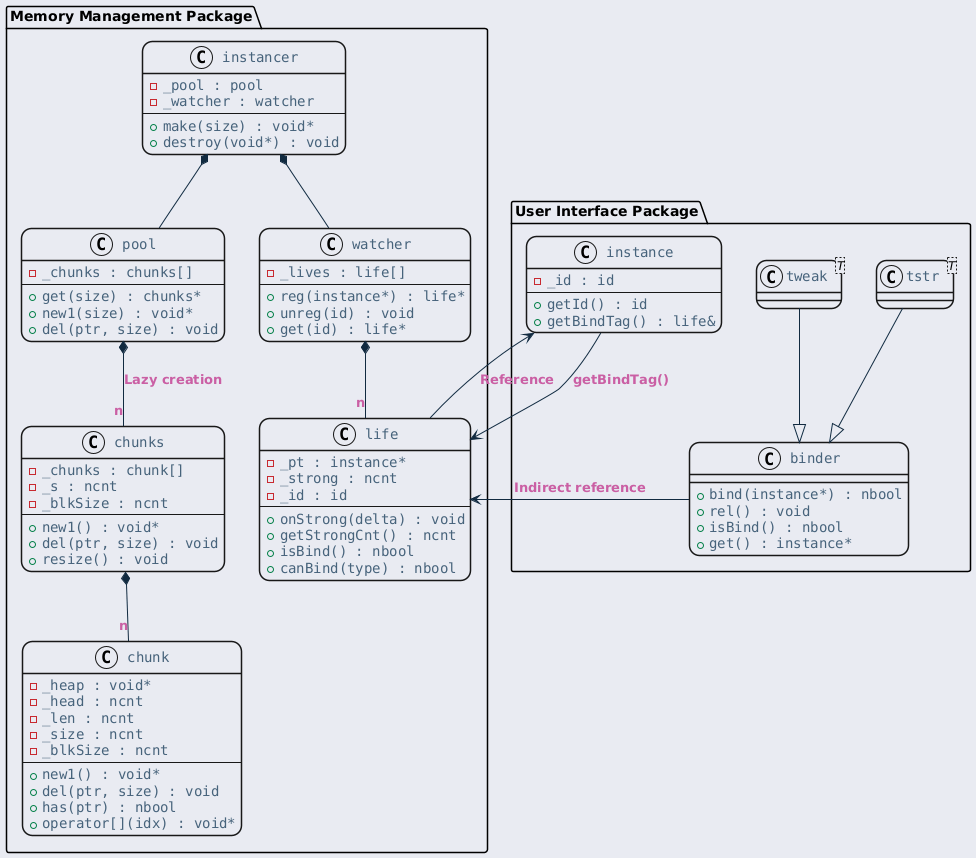
Task: Click the rel() : void method
Action: click(759, 511)
